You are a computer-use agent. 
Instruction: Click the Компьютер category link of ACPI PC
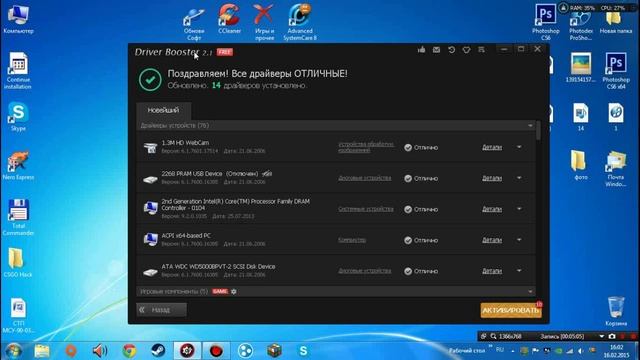[x=352, y=240]
